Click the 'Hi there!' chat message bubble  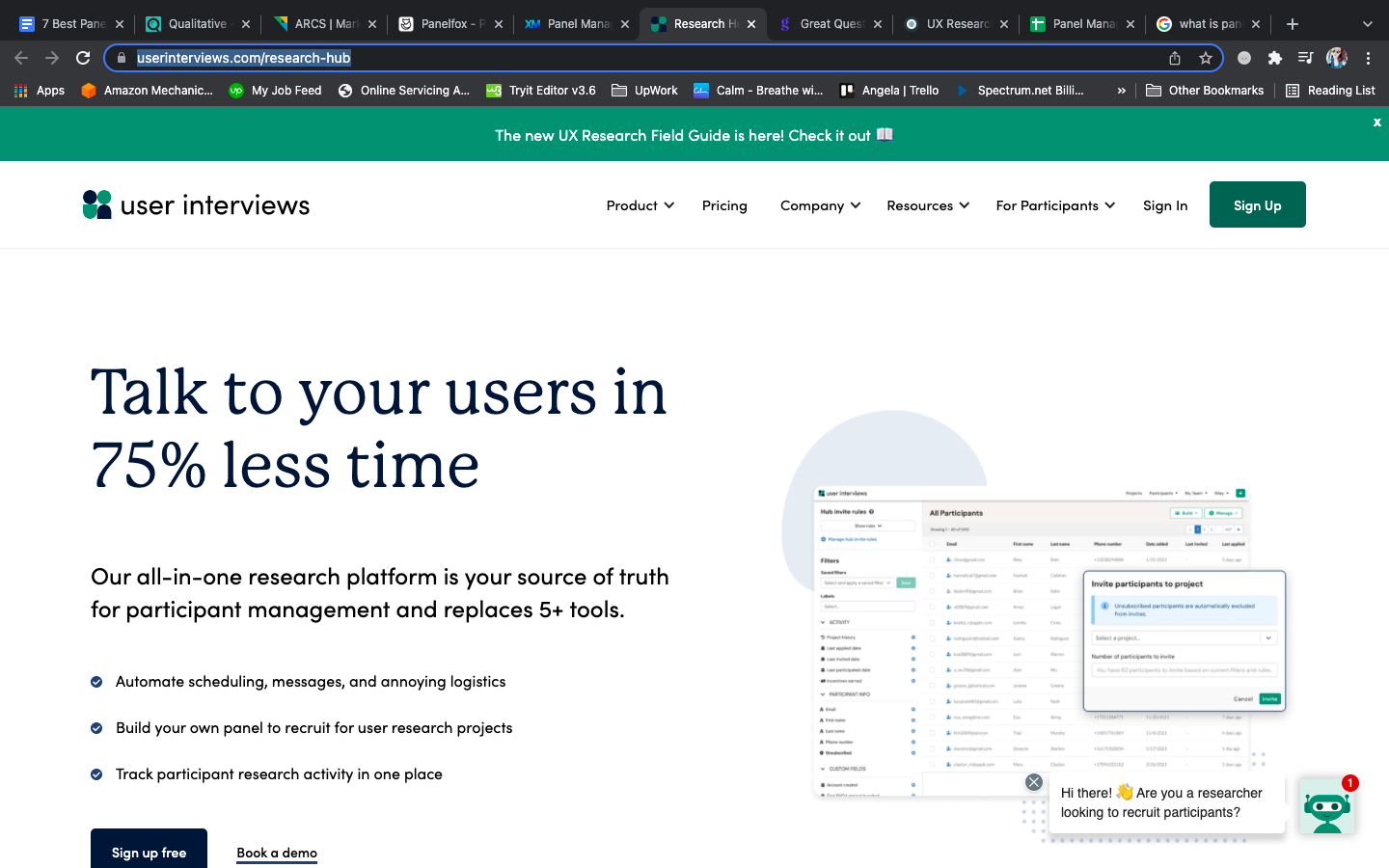(1167, 802)
